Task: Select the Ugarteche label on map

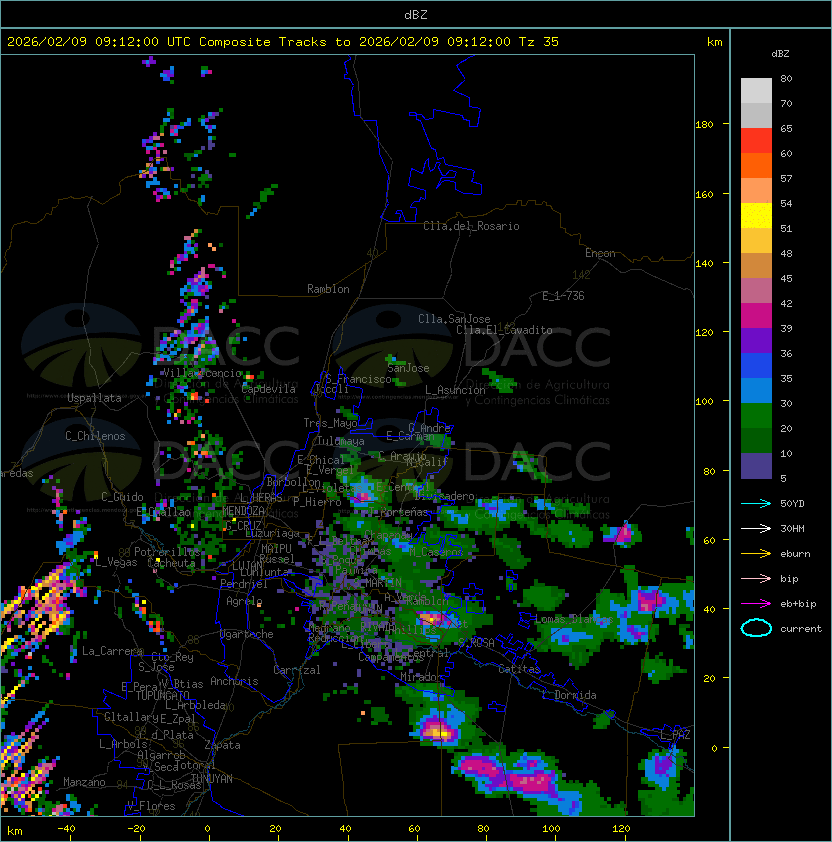Action: pos(247,634)
